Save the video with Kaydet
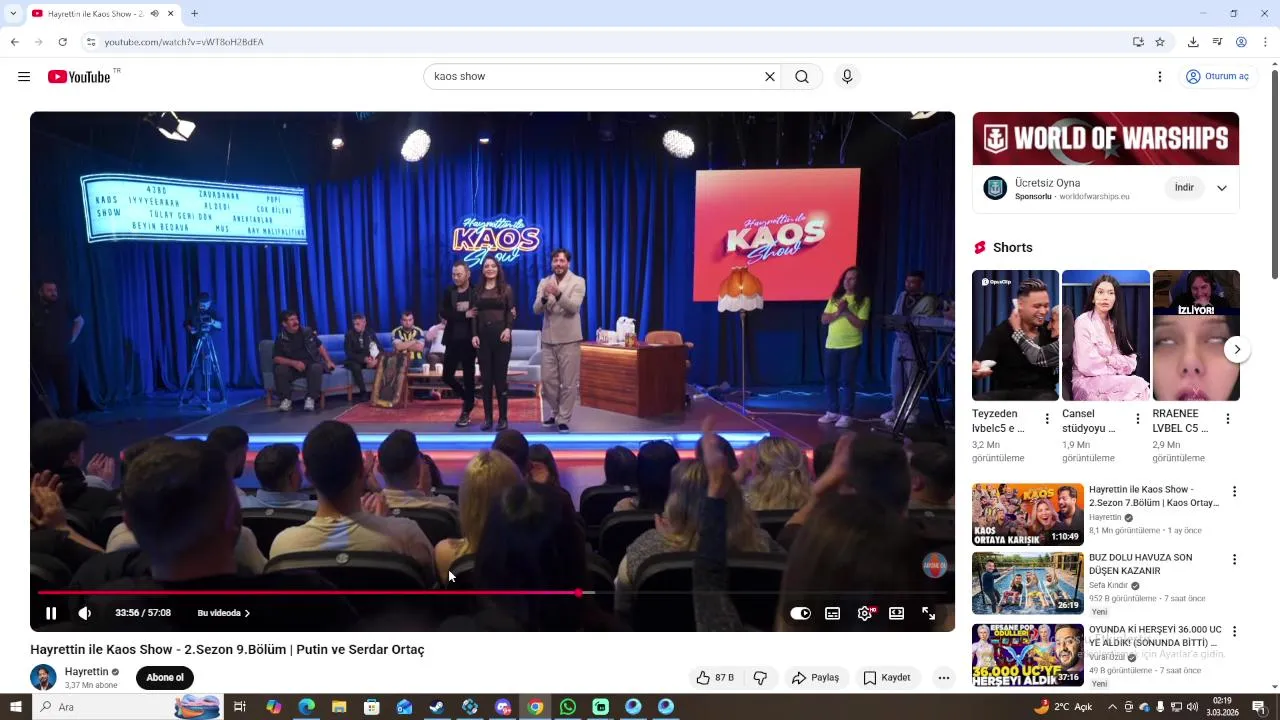This screenshot has height=720, width=1280. click(886, 678)
